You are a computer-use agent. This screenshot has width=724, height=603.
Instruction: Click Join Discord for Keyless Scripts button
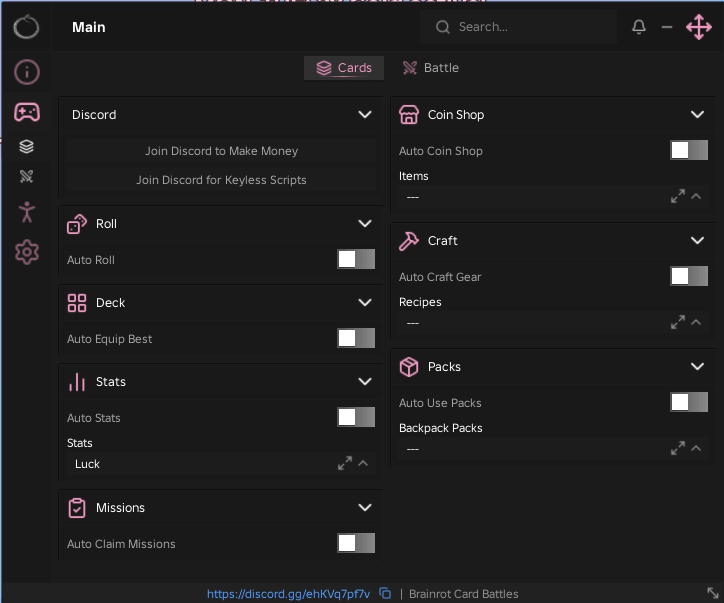click(x=221, y=180)
